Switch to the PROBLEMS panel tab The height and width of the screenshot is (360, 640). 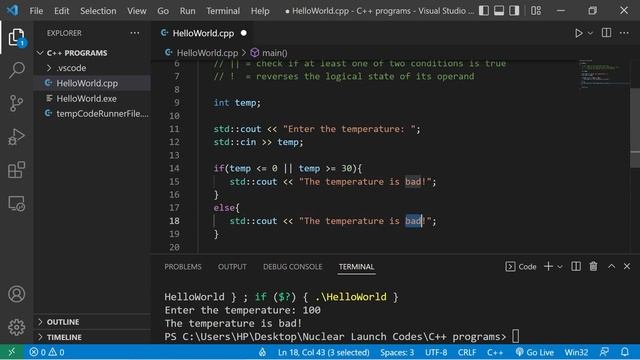183,267
